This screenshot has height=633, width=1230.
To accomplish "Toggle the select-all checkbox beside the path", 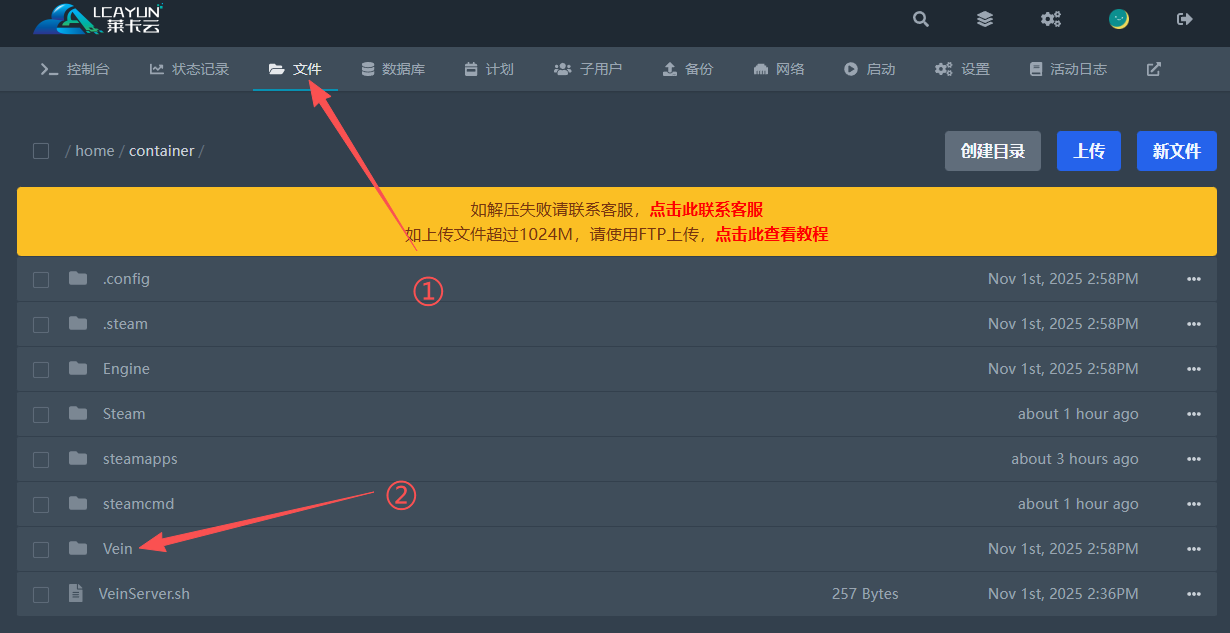I will [41, 151].
